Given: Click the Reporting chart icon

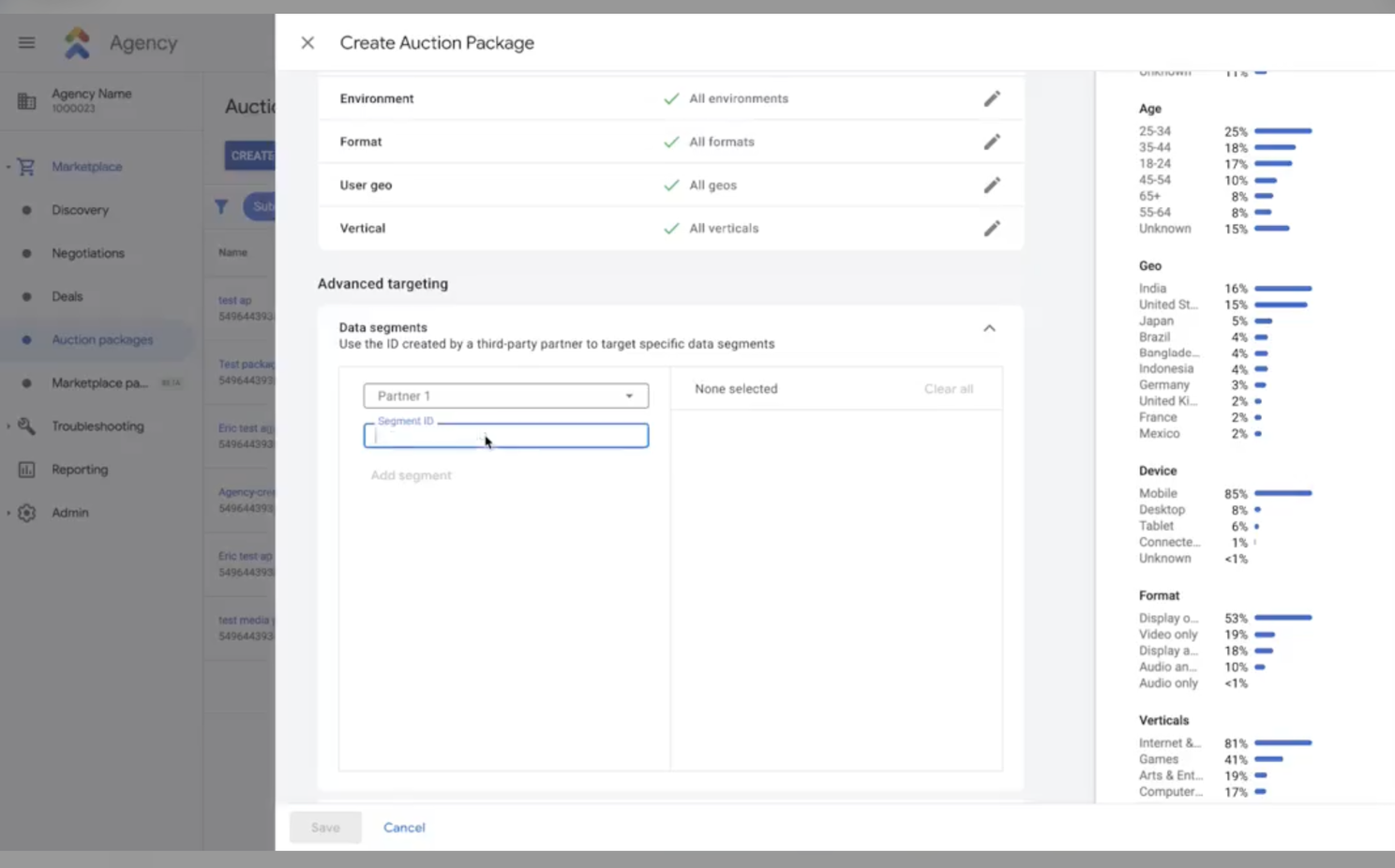Looking at the screenshot, I should pyautogui.click(x=26, y=470).
